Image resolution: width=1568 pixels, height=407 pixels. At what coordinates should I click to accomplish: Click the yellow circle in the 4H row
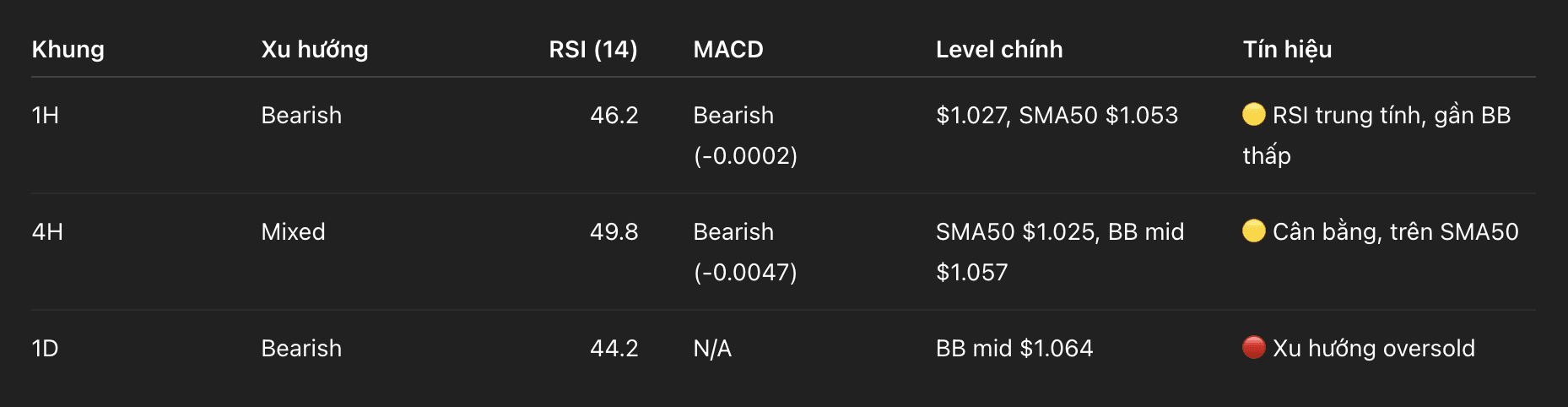coord(1254,231)
